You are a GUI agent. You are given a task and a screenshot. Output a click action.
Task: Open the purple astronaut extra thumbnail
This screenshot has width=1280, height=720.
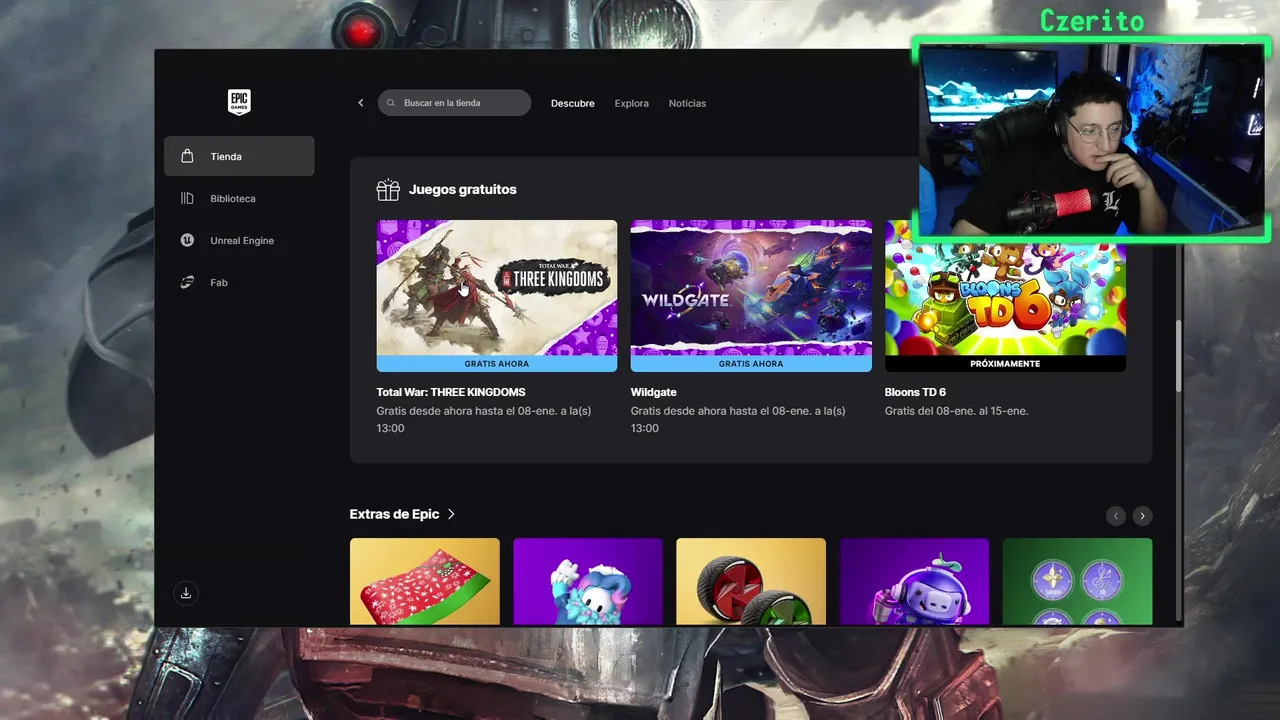pyautogui.click(x=914, y=582)
